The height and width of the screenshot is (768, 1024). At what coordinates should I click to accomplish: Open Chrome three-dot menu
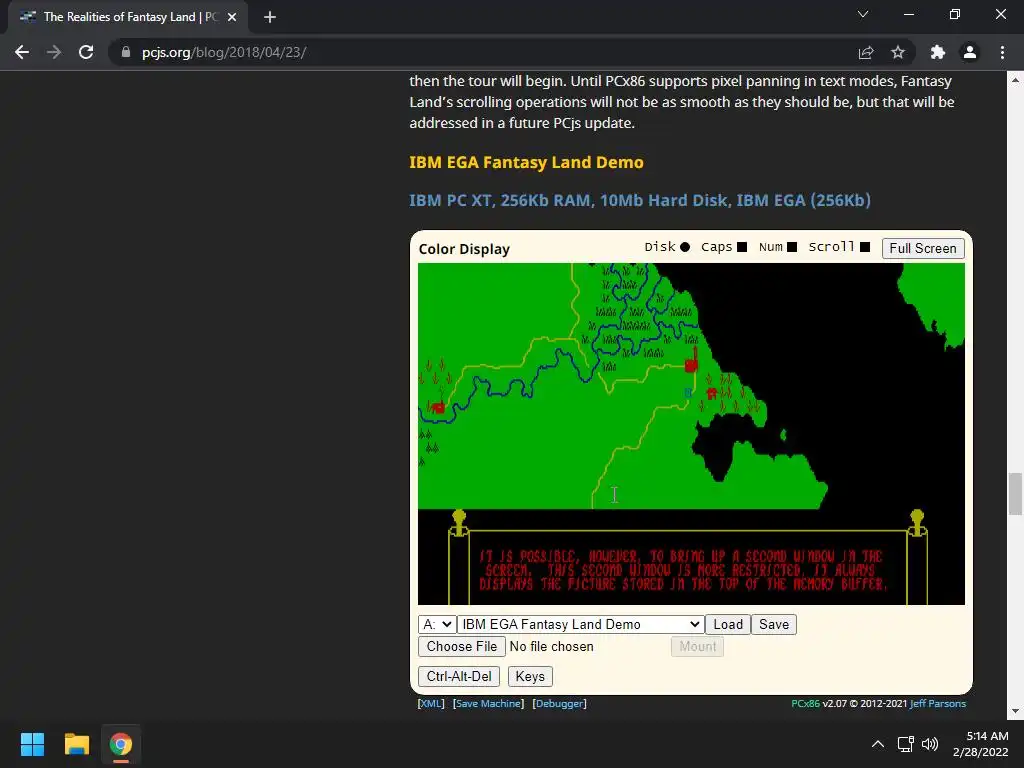(1002, 52)
